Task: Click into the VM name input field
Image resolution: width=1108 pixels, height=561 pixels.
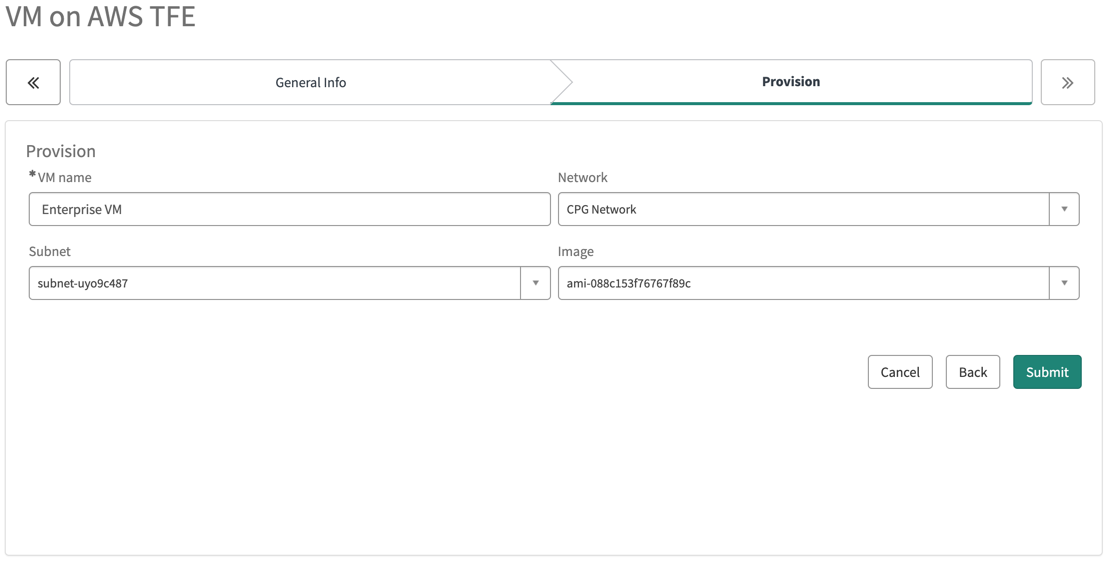Action: point(290,209)
